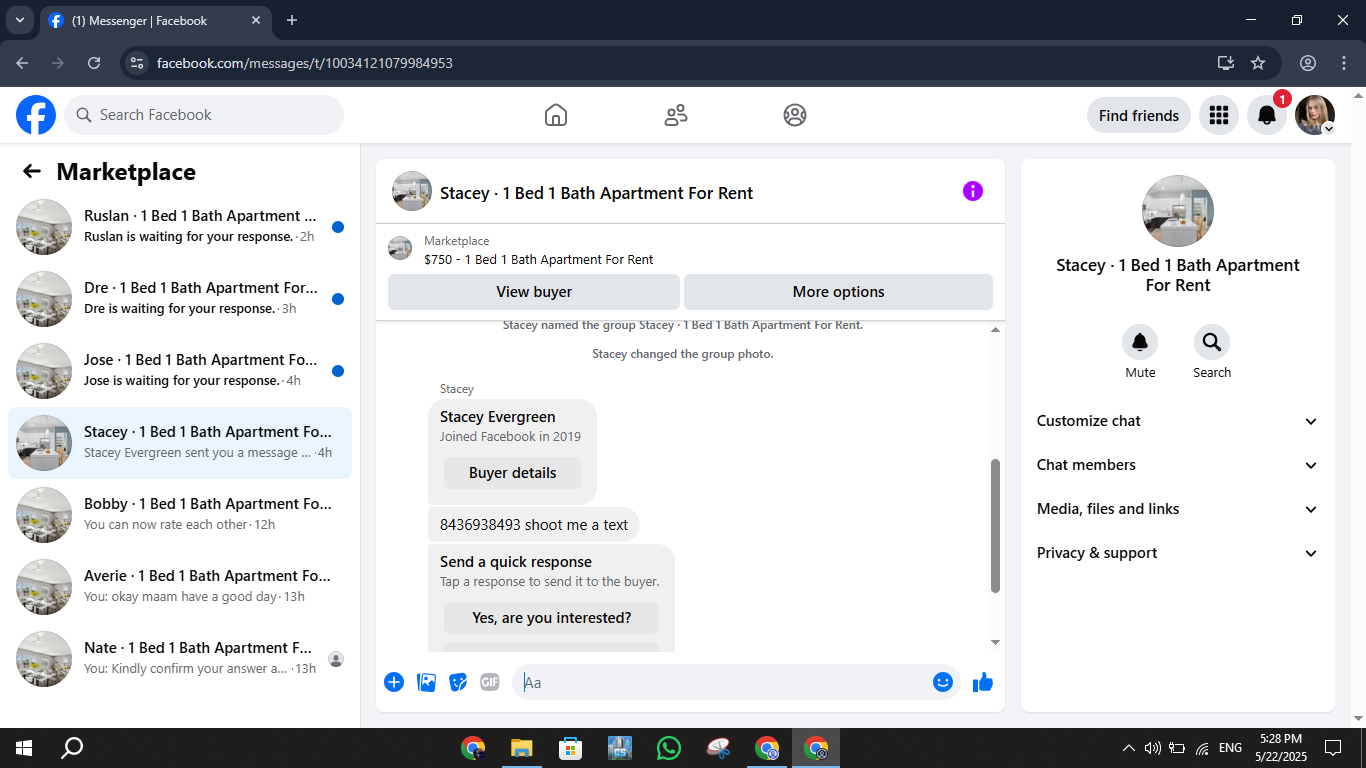Image resolution: width=1366 pixels, height=768 pixels.
Task: Open the Bobby apartment conversation
Action: click(180, 515)
